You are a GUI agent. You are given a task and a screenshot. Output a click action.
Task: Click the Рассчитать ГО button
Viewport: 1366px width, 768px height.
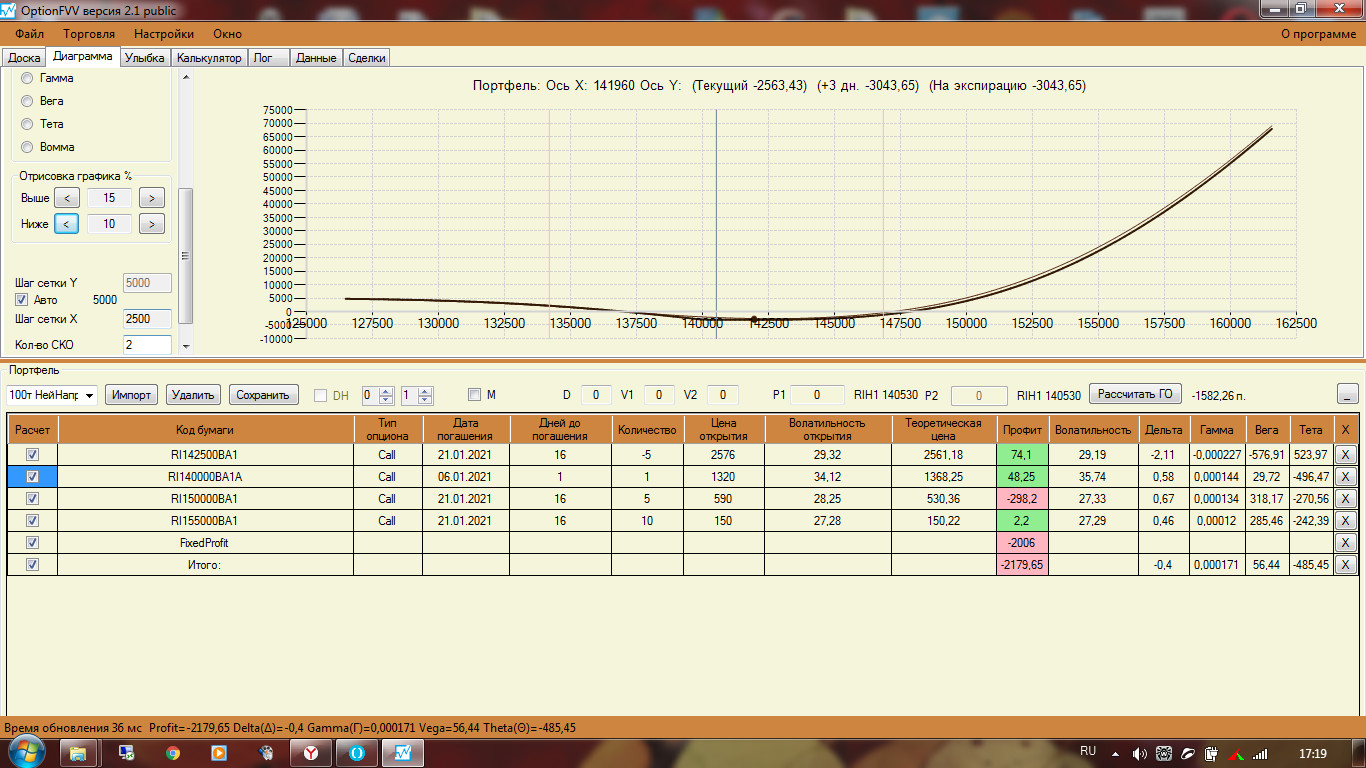pos(1135,394)
